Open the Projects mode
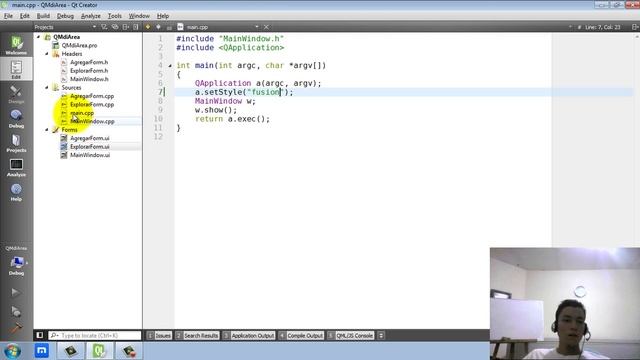The height and width of the screenshot is (360, 640). [x=16, y=143]
